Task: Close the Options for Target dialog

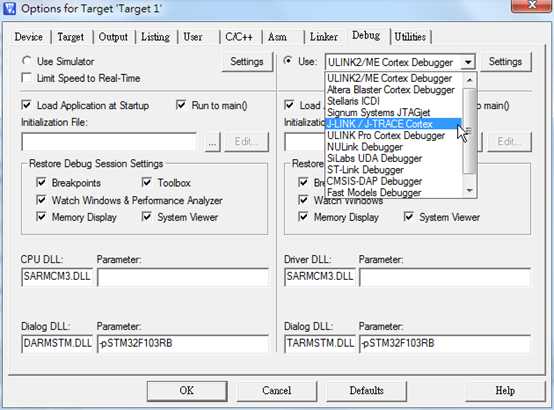Action: point(531,5)
